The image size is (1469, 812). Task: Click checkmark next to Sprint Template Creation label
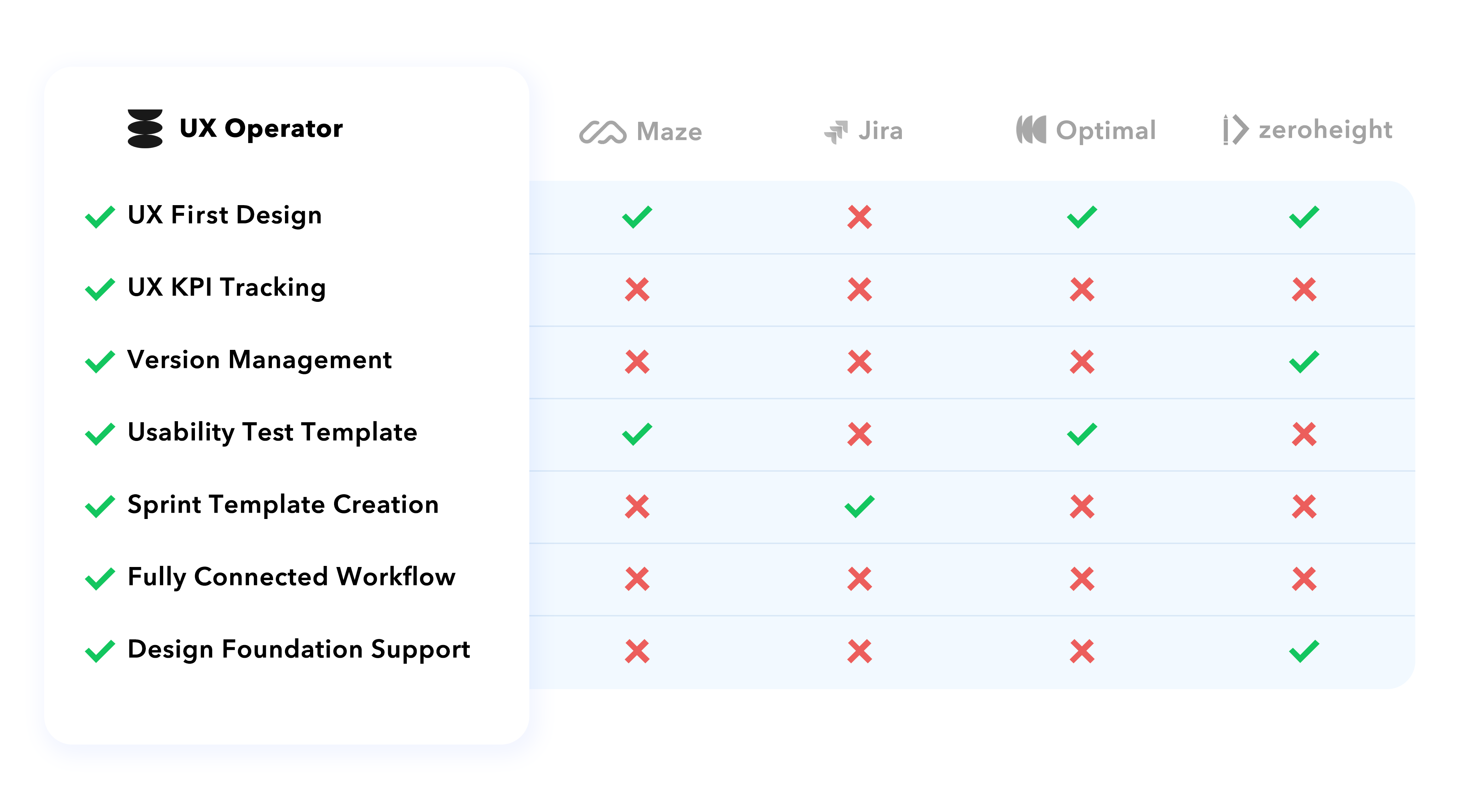100,506
